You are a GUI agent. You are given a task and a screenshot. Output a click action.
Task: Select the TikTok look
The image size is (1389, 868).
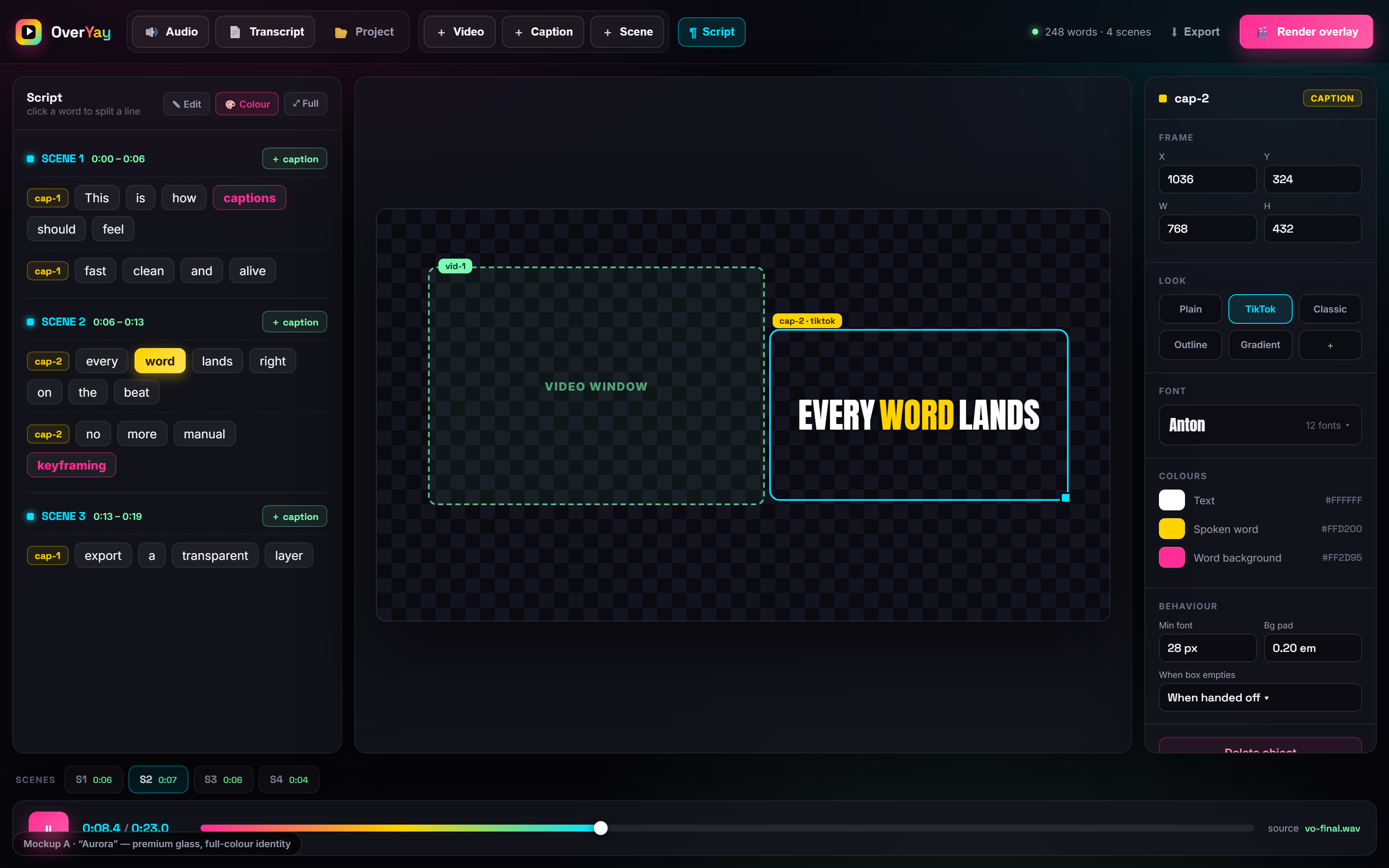point(1260,309)
